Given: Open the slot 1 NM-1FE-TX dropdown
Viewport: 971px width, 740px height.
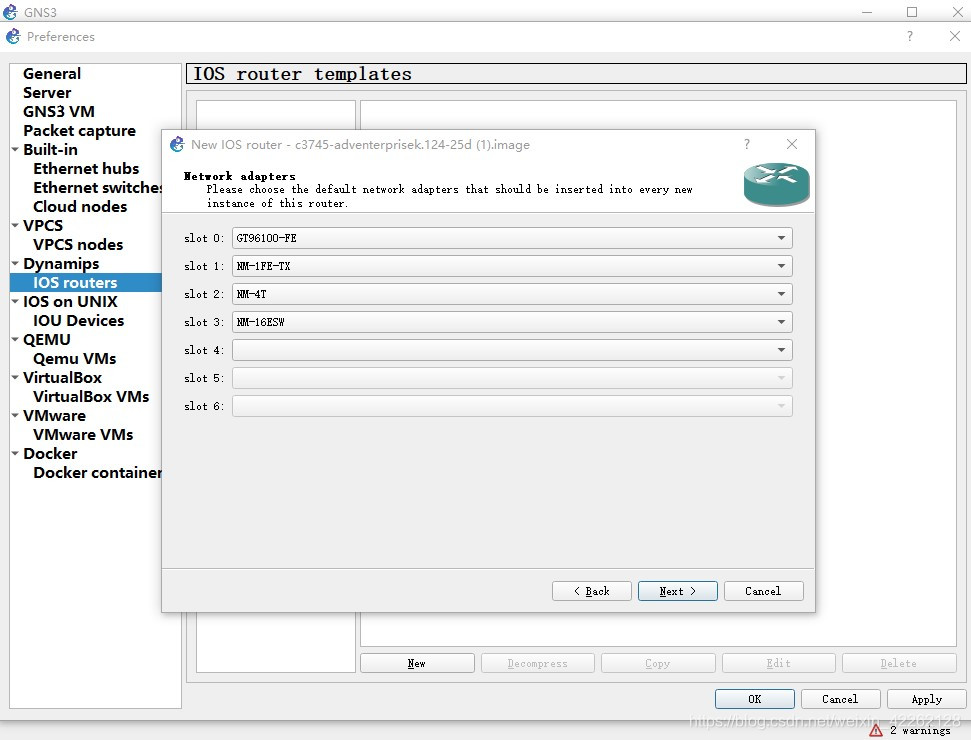Looking at the screenshot, I should pyautogui.click(x=512, y=266).
